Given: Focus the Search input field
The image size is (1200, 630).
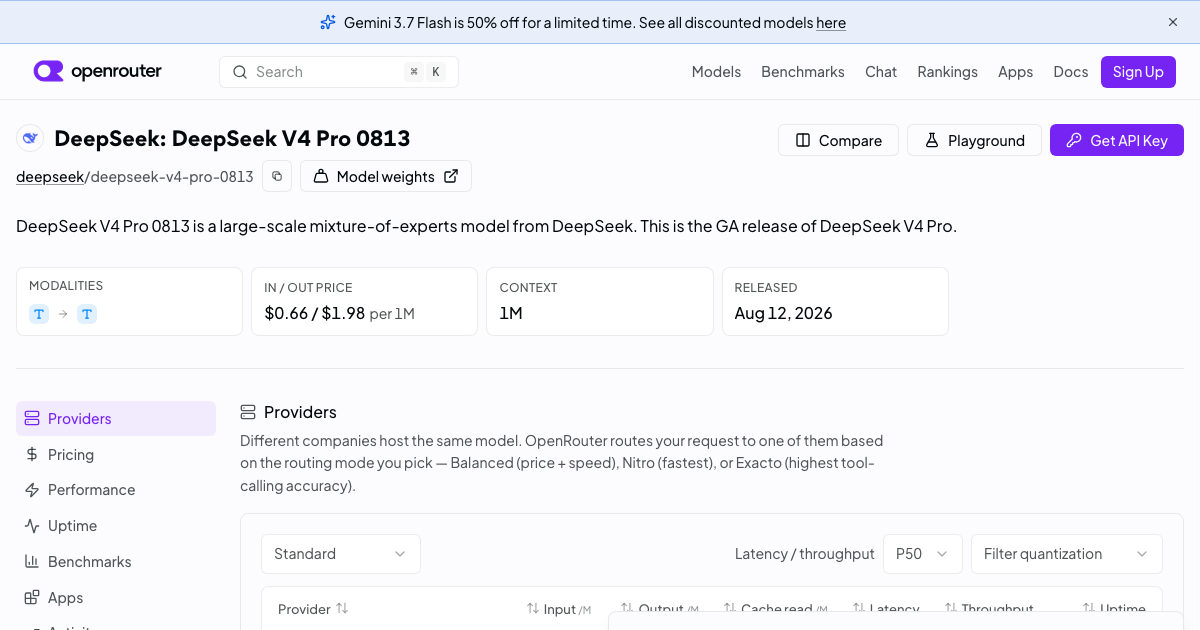Looking at the screenshot, I should pyautogui.click(x=339, y=72).
